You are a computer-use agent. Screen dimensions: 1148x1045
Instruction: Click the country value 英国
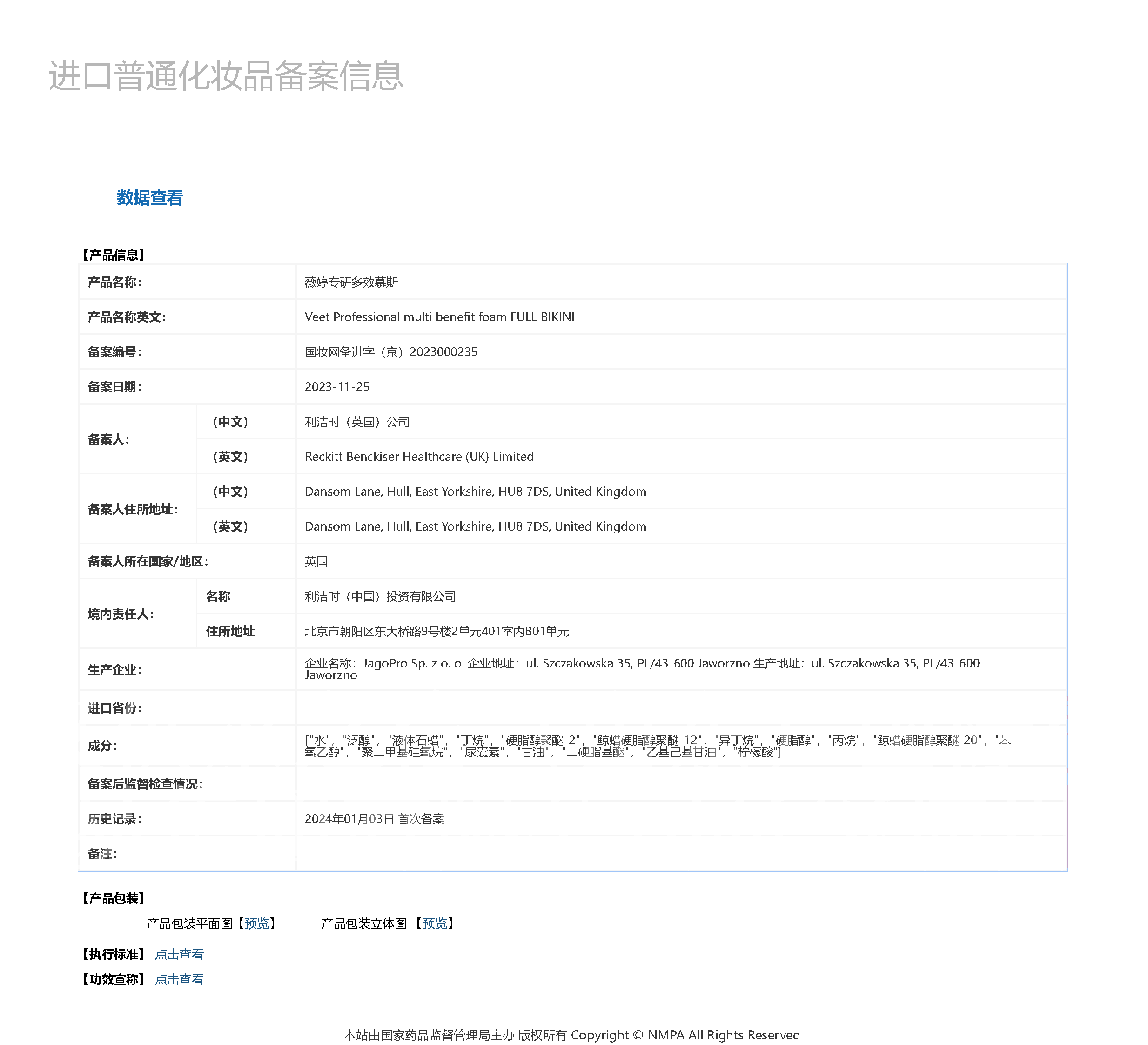(316, 561)
